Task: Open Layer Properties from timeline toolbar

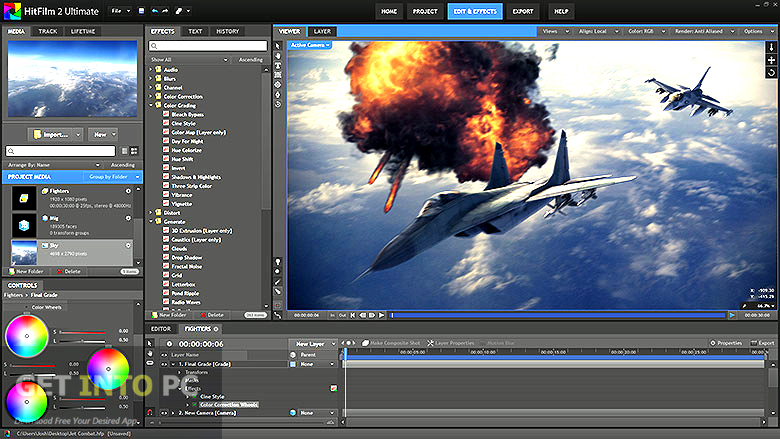Action: pos(450,343)
